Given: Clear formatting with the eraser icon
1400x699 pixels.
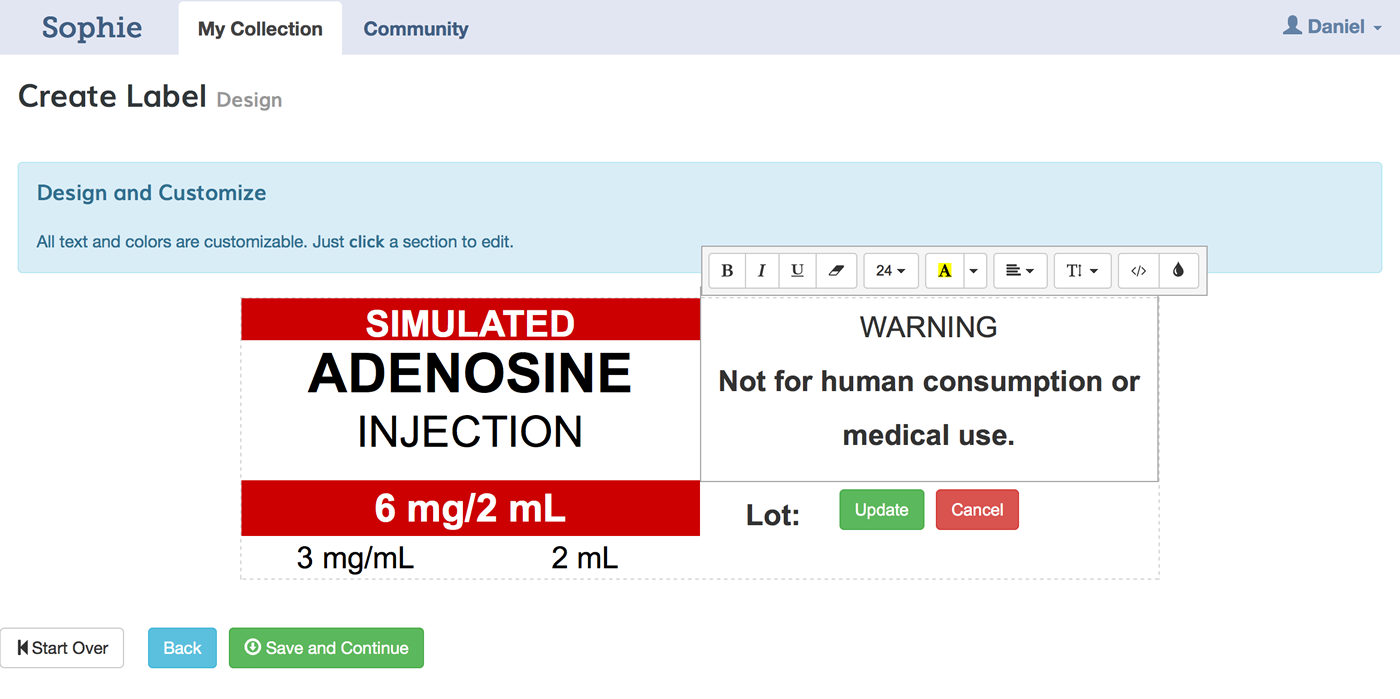Looking at the screenshot, I should 837,270.
